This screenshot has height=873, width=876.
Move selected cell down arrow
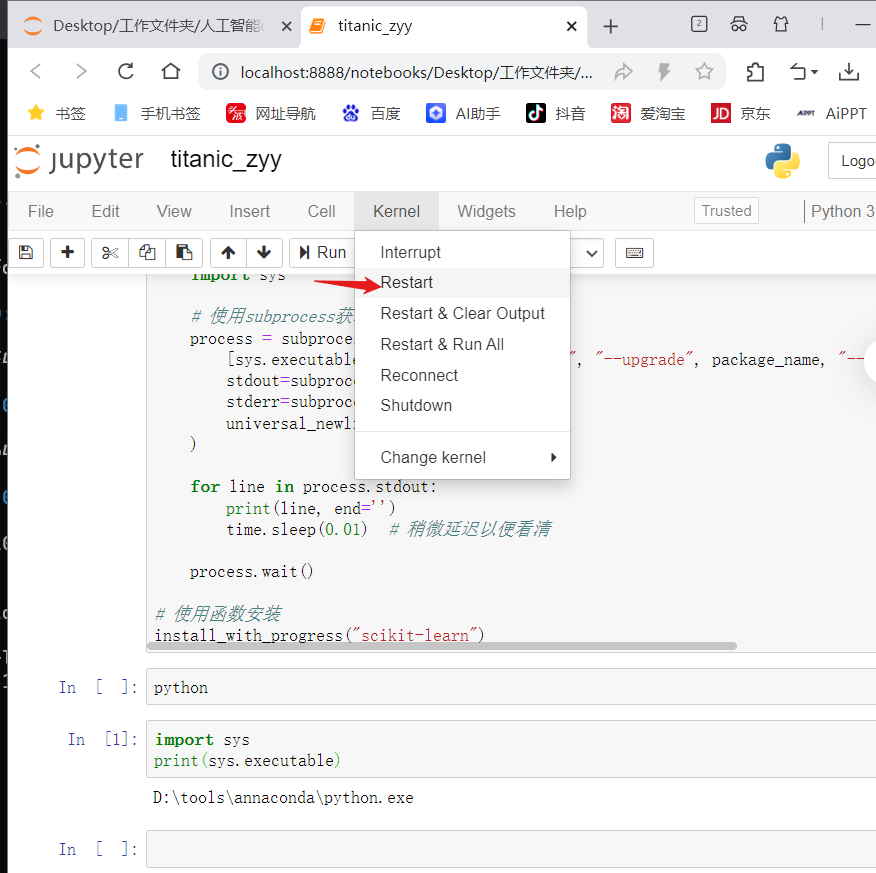[264, 253]
